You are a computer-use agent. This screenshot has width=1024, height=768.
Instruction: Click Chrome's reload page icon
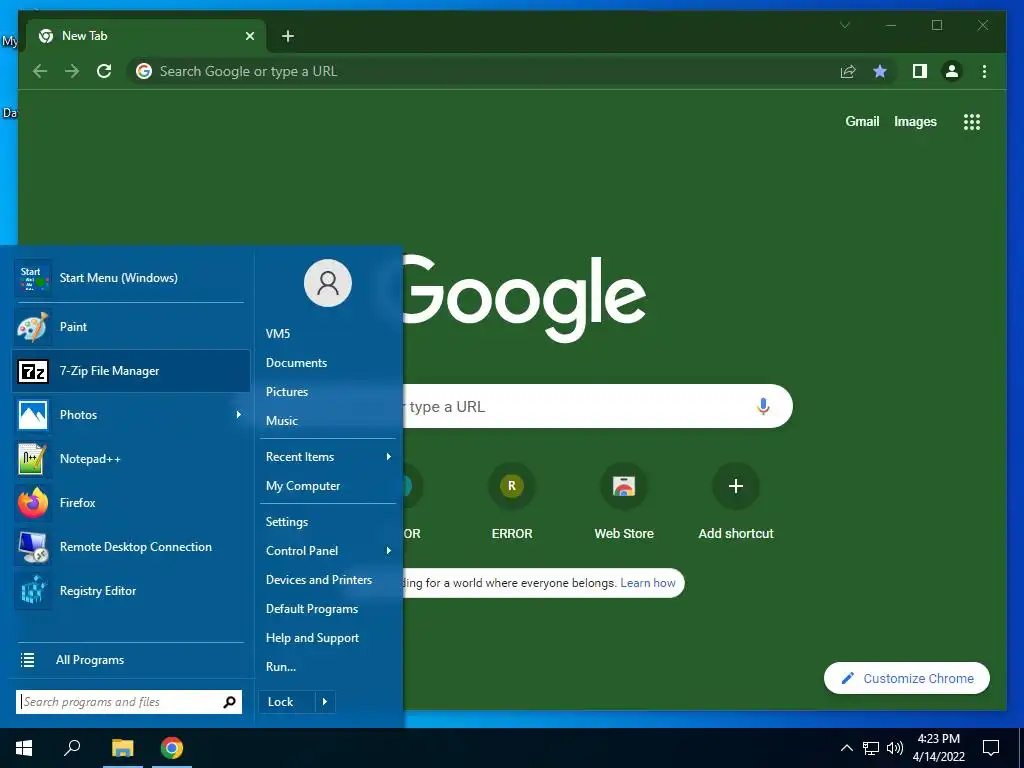pos(104,71)
